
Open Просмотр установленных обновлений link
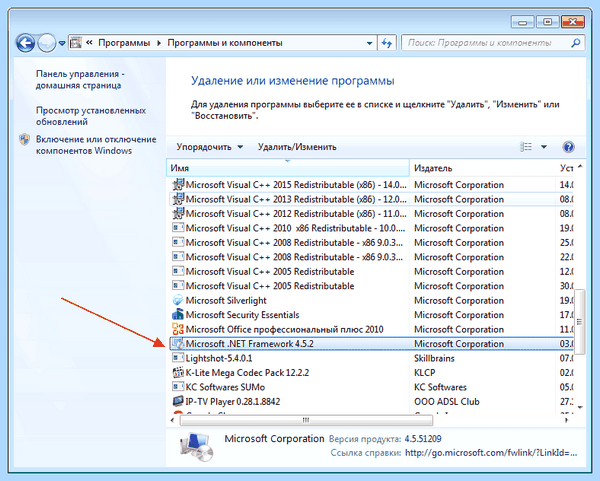point(91,116)
